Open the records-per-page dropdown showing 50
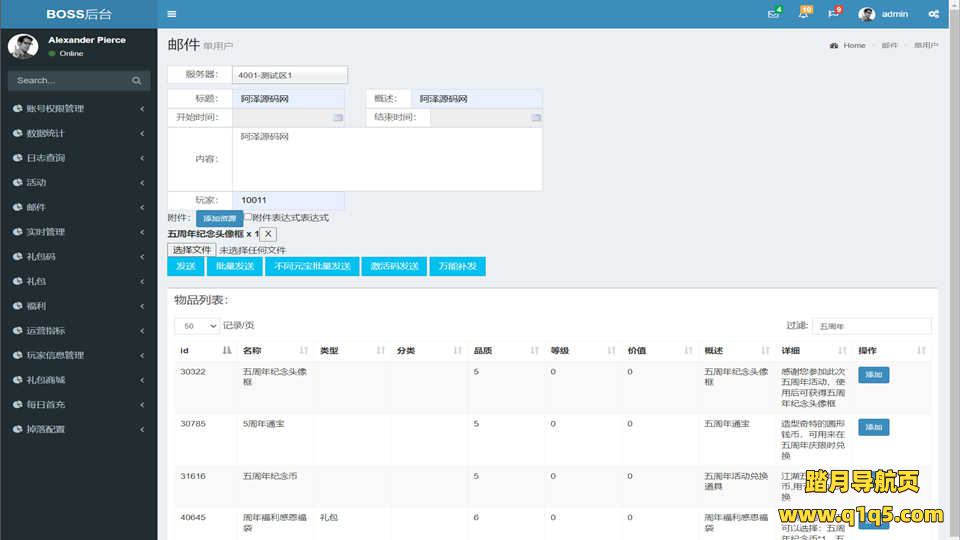The image size is (960, 540). 197,326
